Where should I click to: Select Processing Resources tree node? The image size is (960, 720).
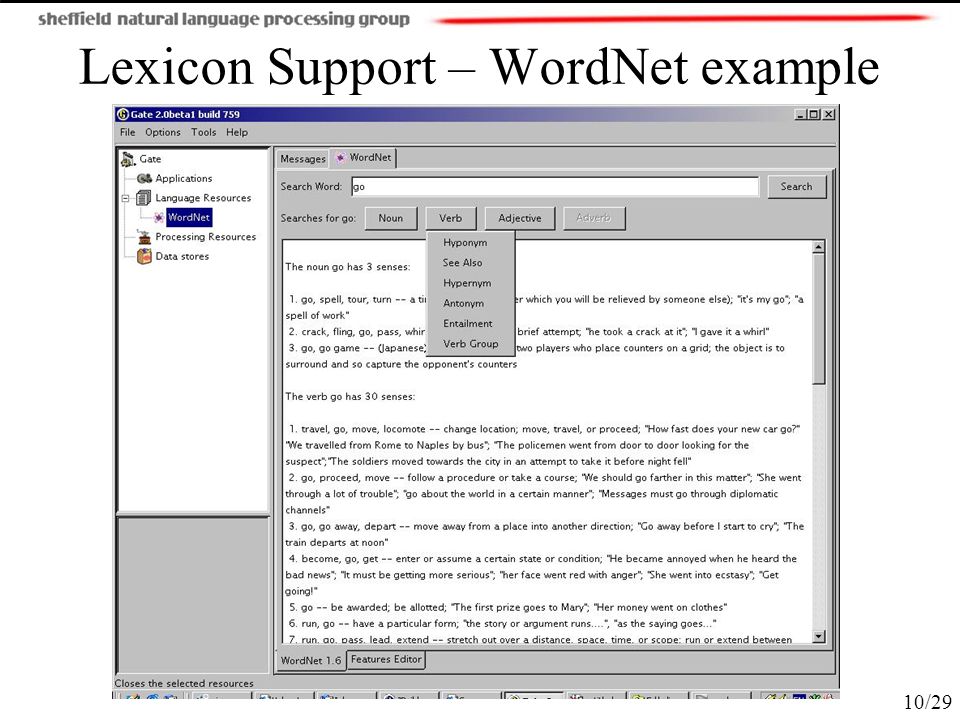[x=206, y=237]
